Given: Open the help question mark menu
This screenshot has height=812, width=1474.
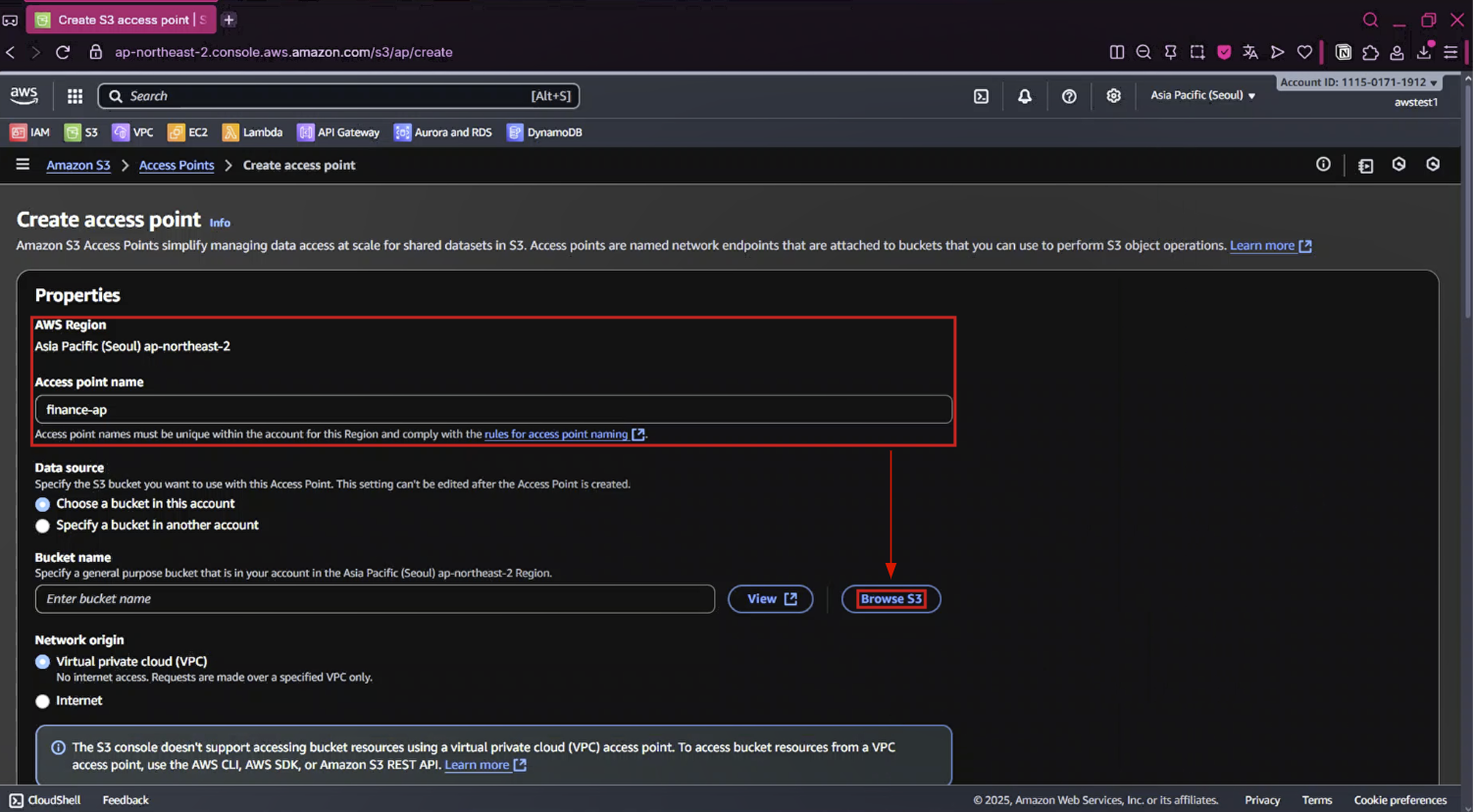Looking at the screenshot, I should (1069, 96).
